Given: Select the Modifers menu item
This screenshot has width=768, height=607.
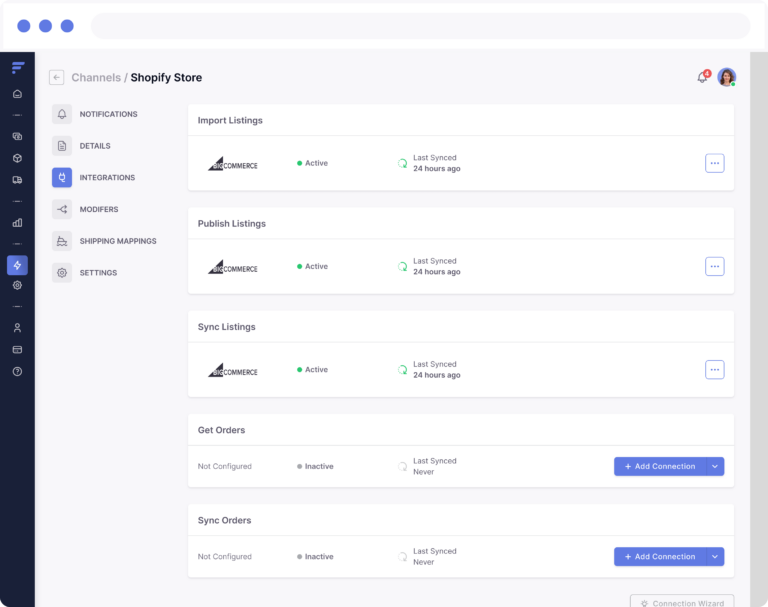Looking at the screenshot, I should pos(98,209).
